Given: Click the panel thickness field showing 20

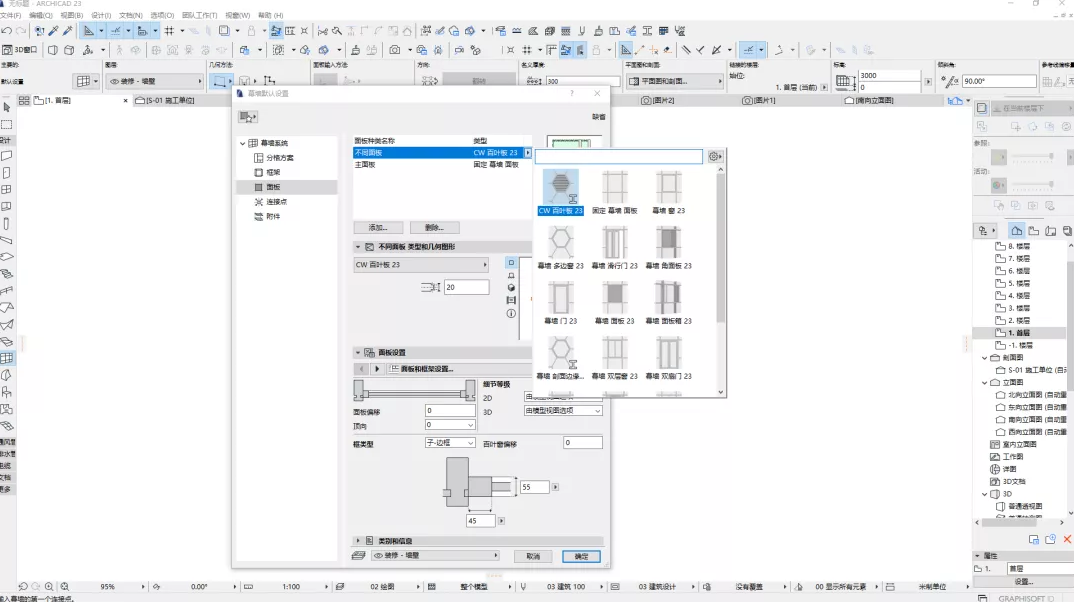Looking at the screenshot, I should (x=466, y=287).
